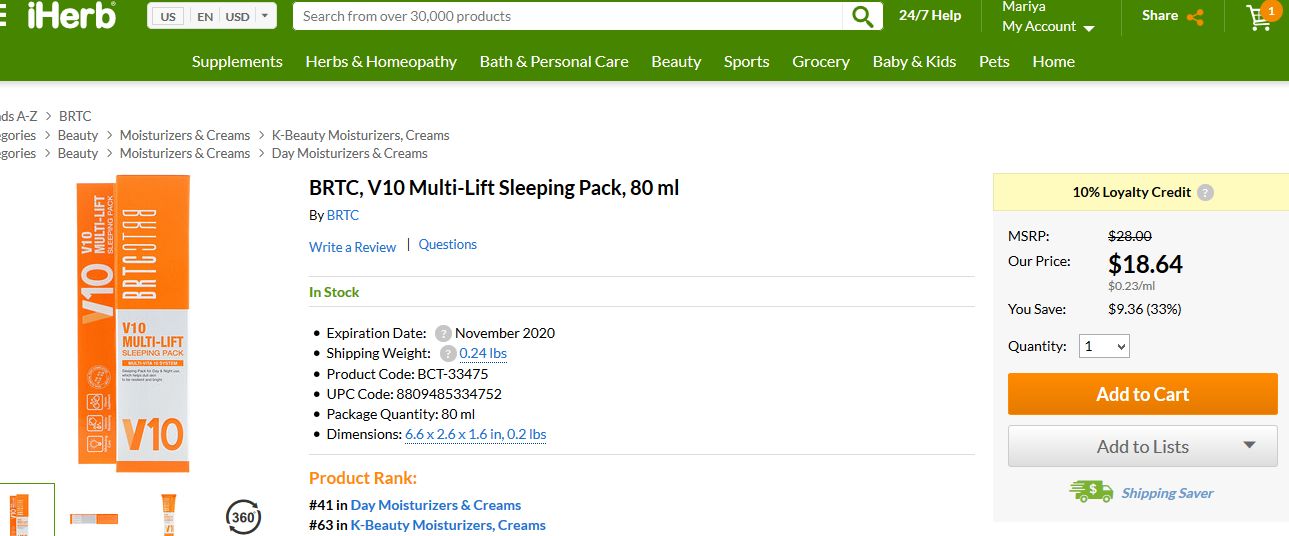Click the Loyalty Credit help question mark

click(1206, 193)
